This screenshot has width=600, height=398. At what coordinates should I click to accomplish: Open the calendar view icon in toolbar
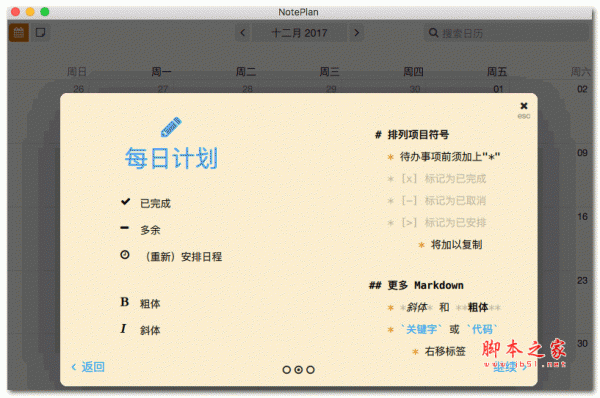pos(19,33)
